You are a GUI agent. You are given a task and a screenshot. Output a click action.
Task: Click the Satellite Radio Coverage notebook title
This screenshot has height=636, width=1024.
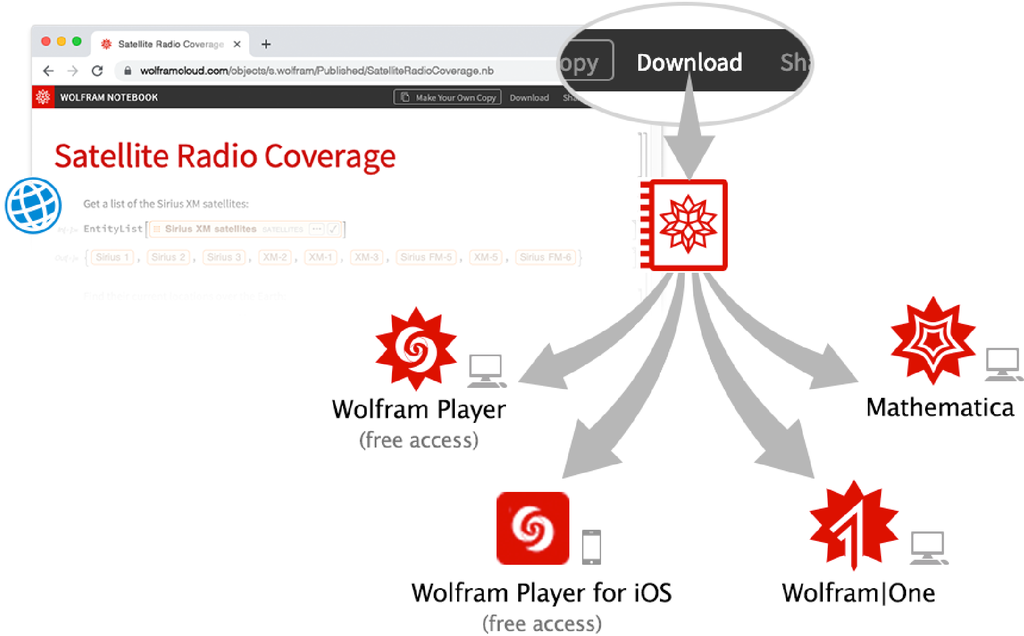[225, 156]
